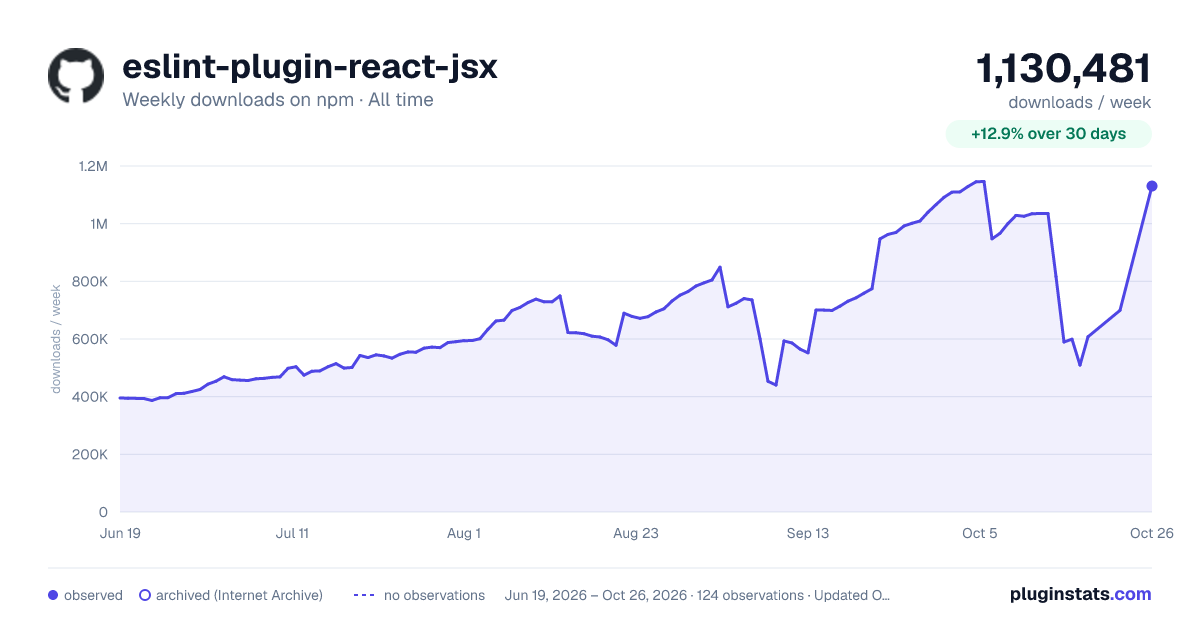Click the 1.2M y-axis label
Image resolution: width=1200 pixels, height=630 pixels.
pyautogui.click(x=93, y=166)
